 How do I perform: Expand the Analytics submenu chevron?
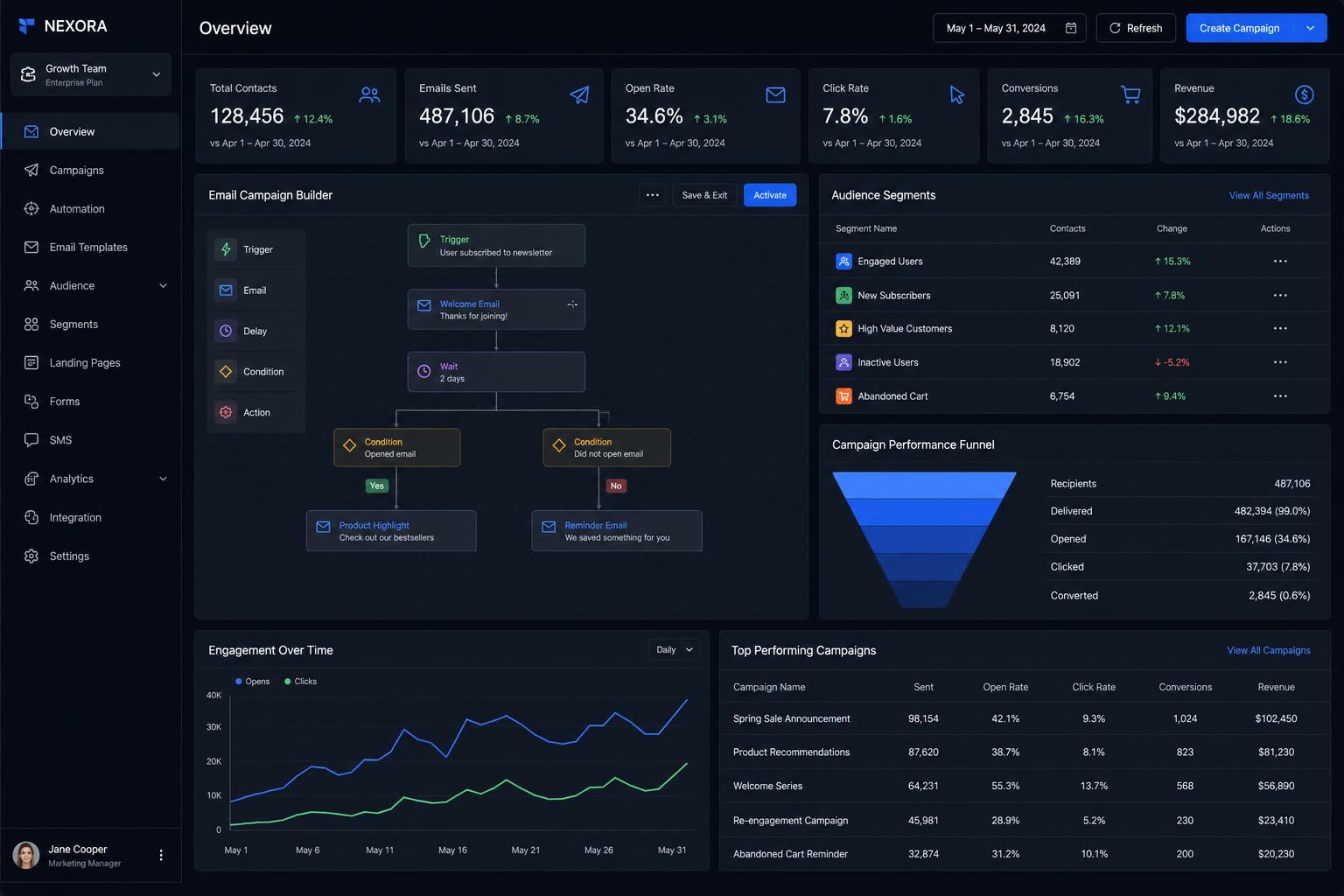click(163, 479)
